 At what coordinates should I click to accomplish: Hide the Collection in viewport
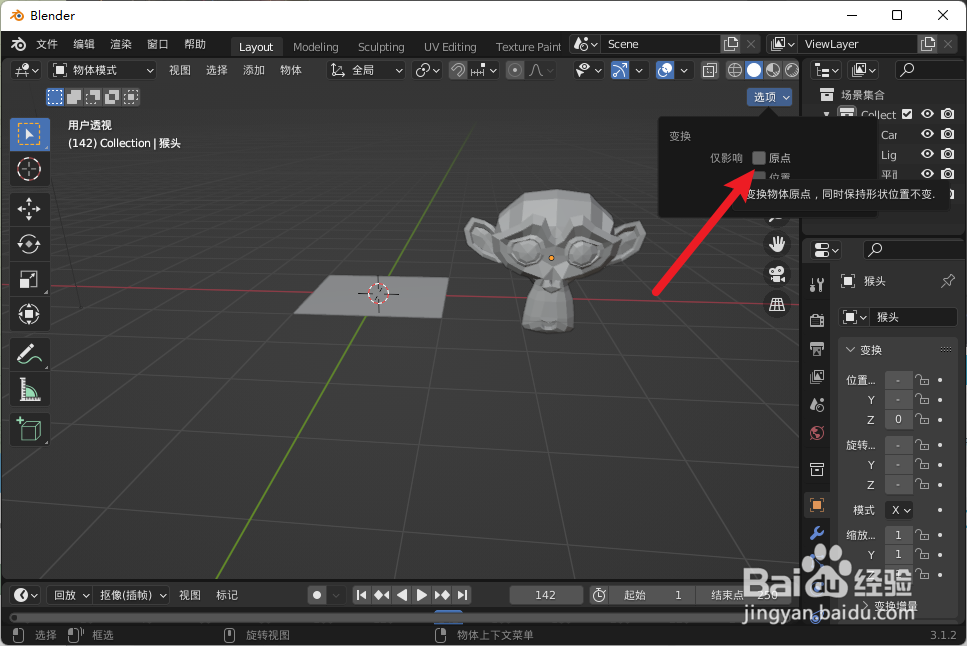click(928, 114)
